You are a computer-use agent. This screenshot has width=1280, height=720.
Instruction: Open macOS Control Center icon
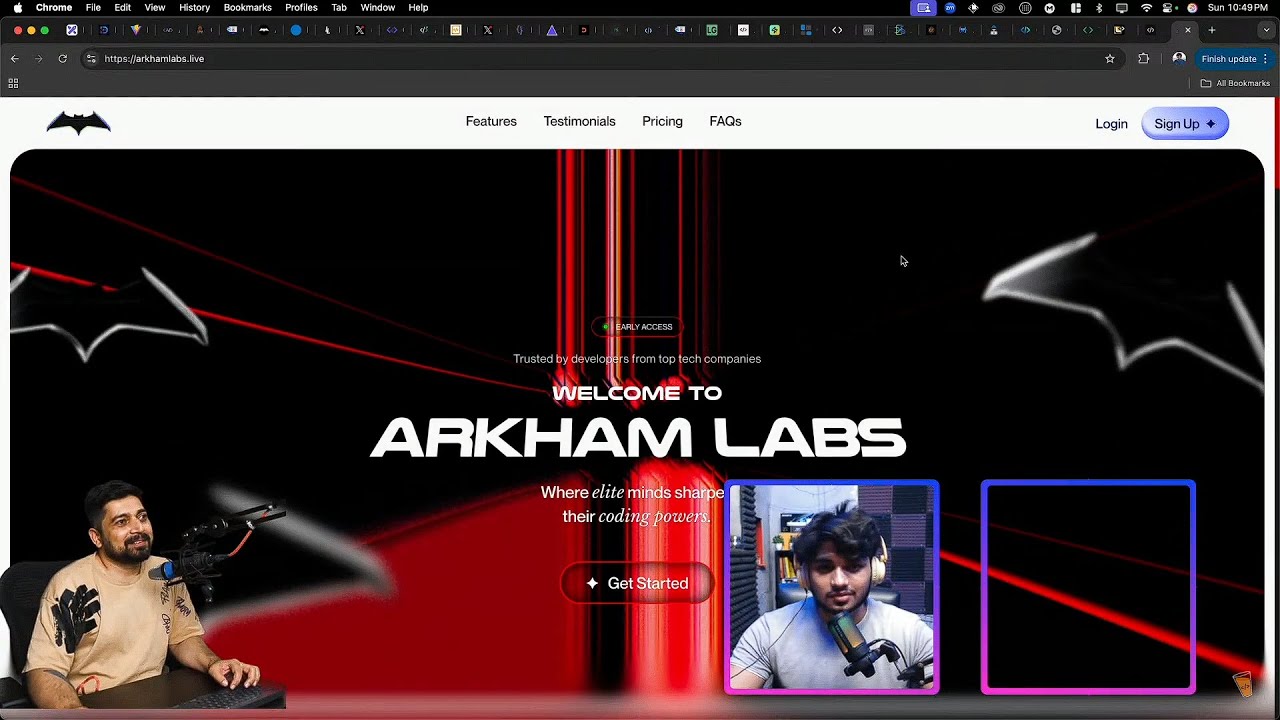(1168, 7)
